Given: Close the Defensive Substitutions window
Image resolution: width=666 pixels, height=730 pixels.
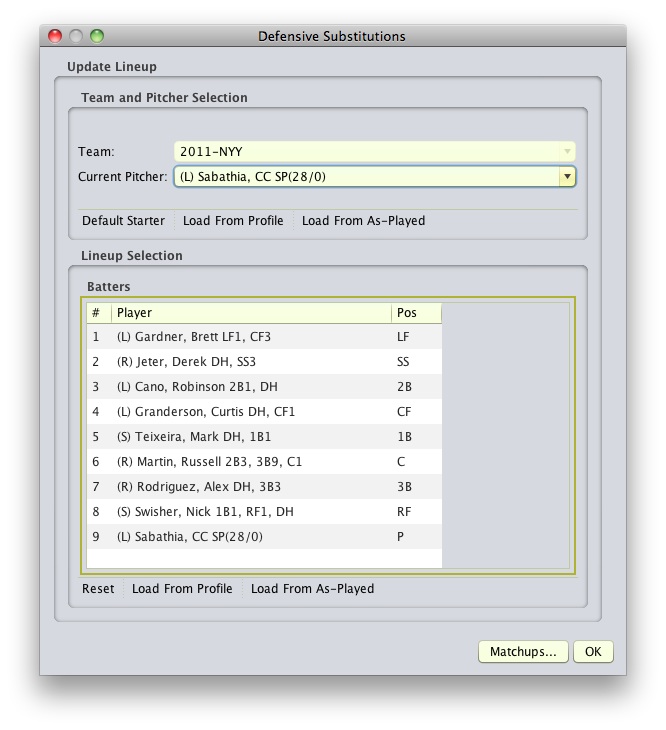Looking at the screenshot, I should (55, 36).
